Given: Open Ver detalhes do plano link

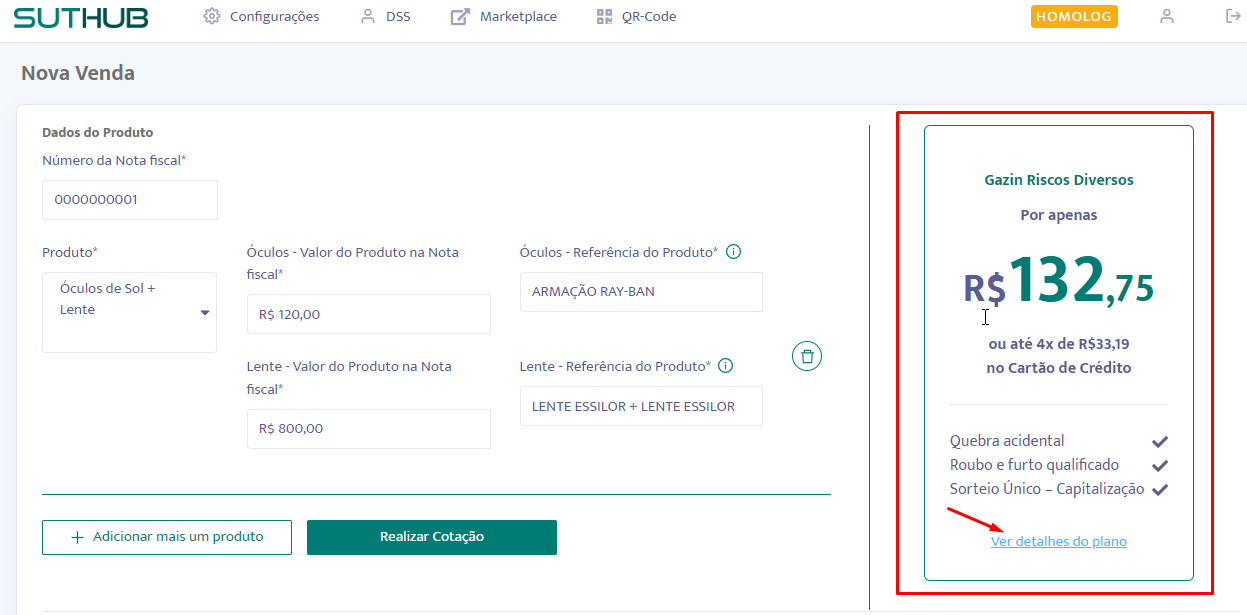Looking at the screenshot, I should [1058, 541].
